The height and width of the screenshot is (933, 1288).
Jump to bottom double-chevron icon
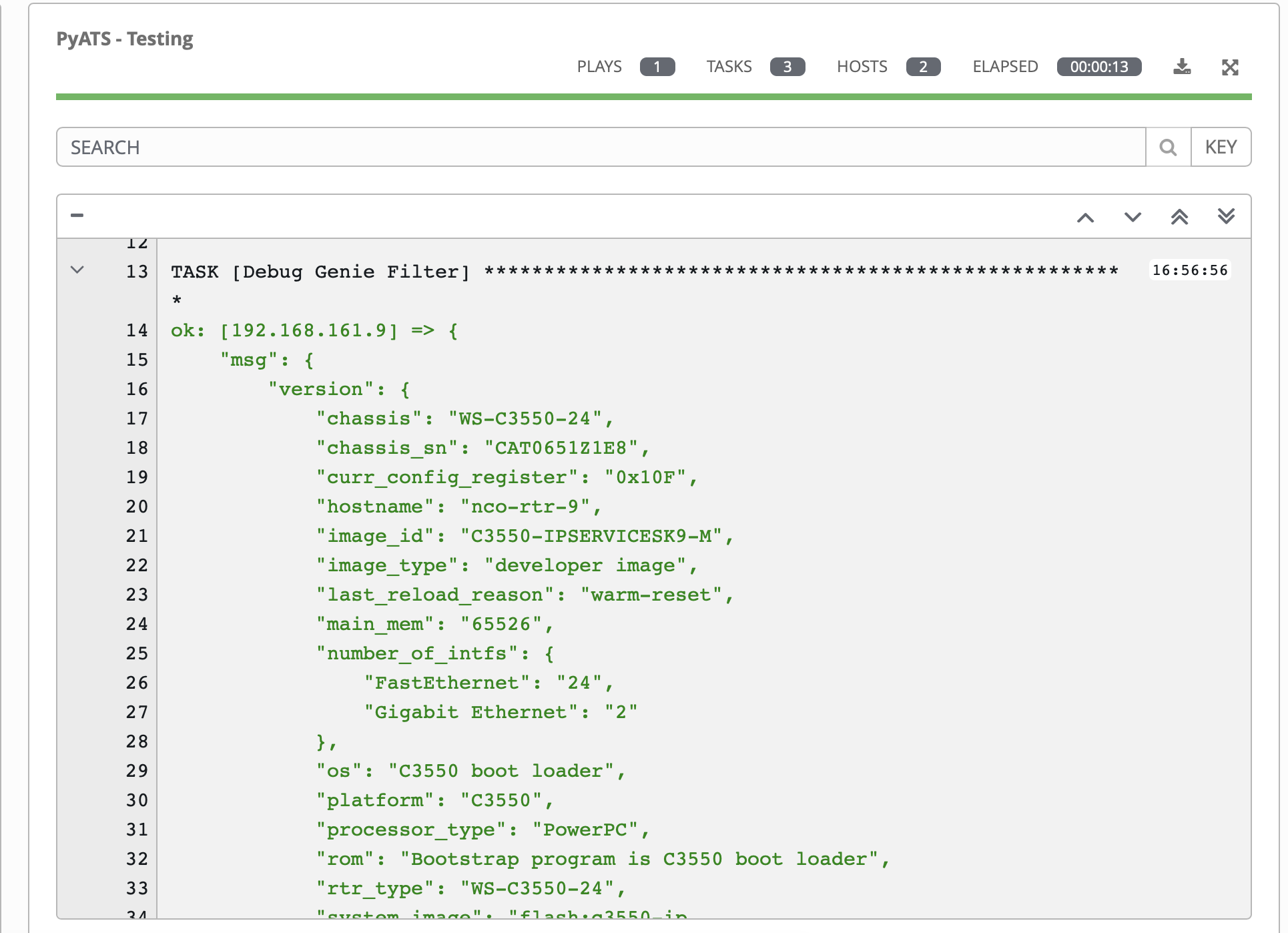tap(1226, 216)
